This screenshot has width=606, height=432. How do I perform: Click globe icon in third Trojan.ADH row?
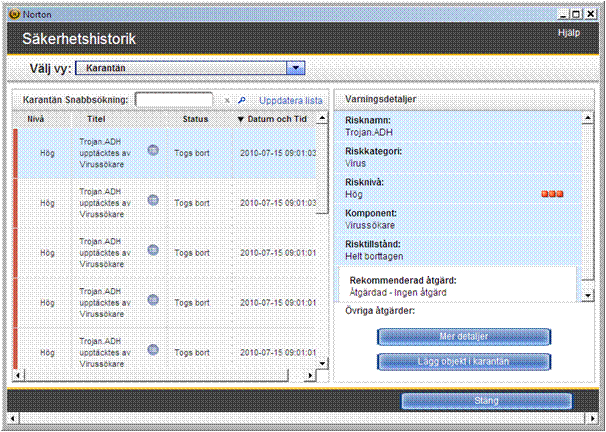click(153, 250)
